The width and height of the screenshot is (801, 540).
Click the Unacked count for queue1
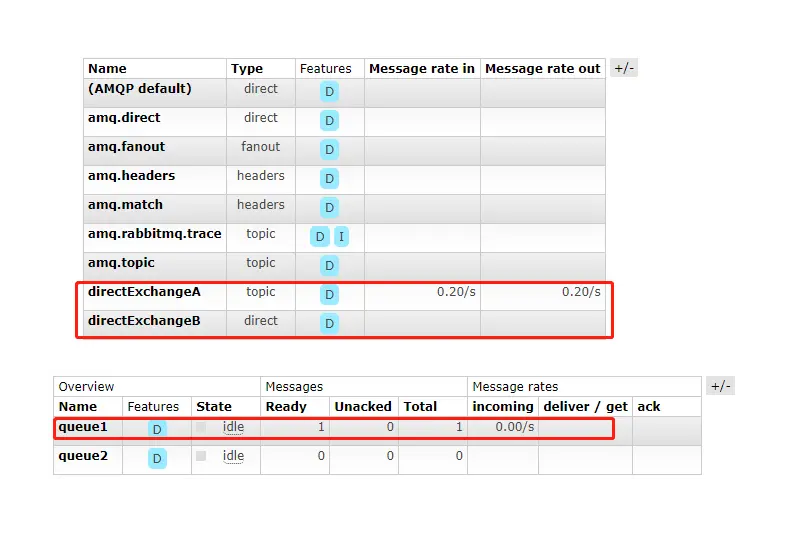(390, 427)
